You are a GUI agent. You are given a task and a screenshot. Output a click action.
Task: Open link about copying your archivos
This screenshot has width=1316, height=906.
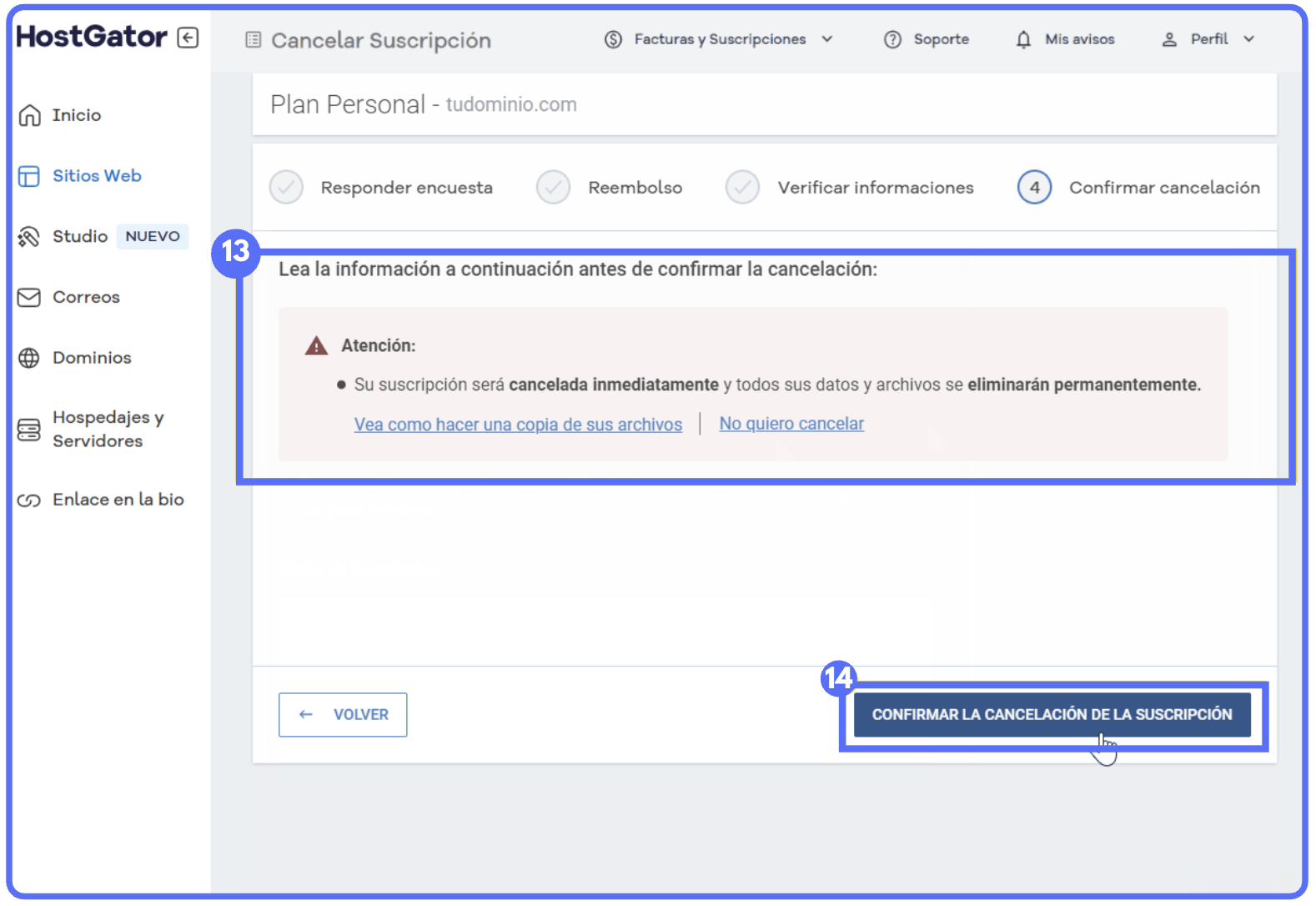(x=518, y=425)
